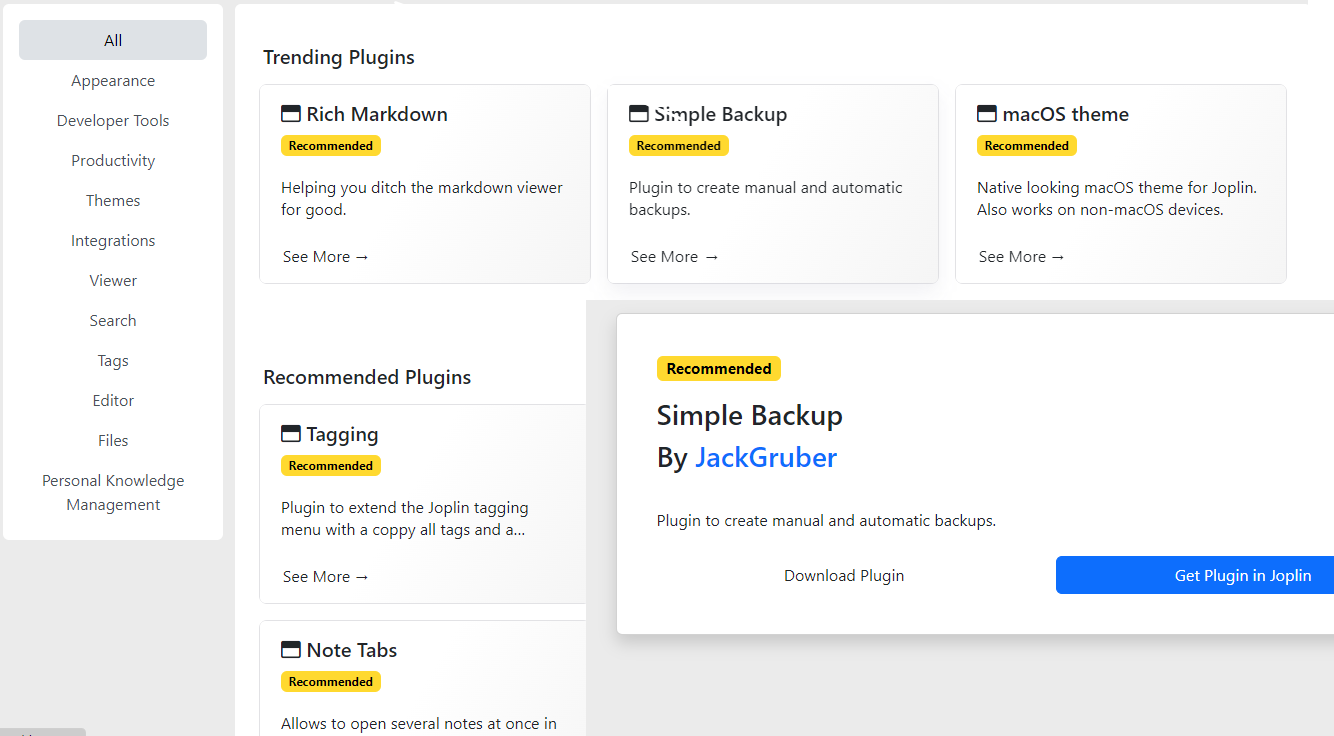
Task: Show the Files category
Action: pyautogui.click(x=113, y=440)
